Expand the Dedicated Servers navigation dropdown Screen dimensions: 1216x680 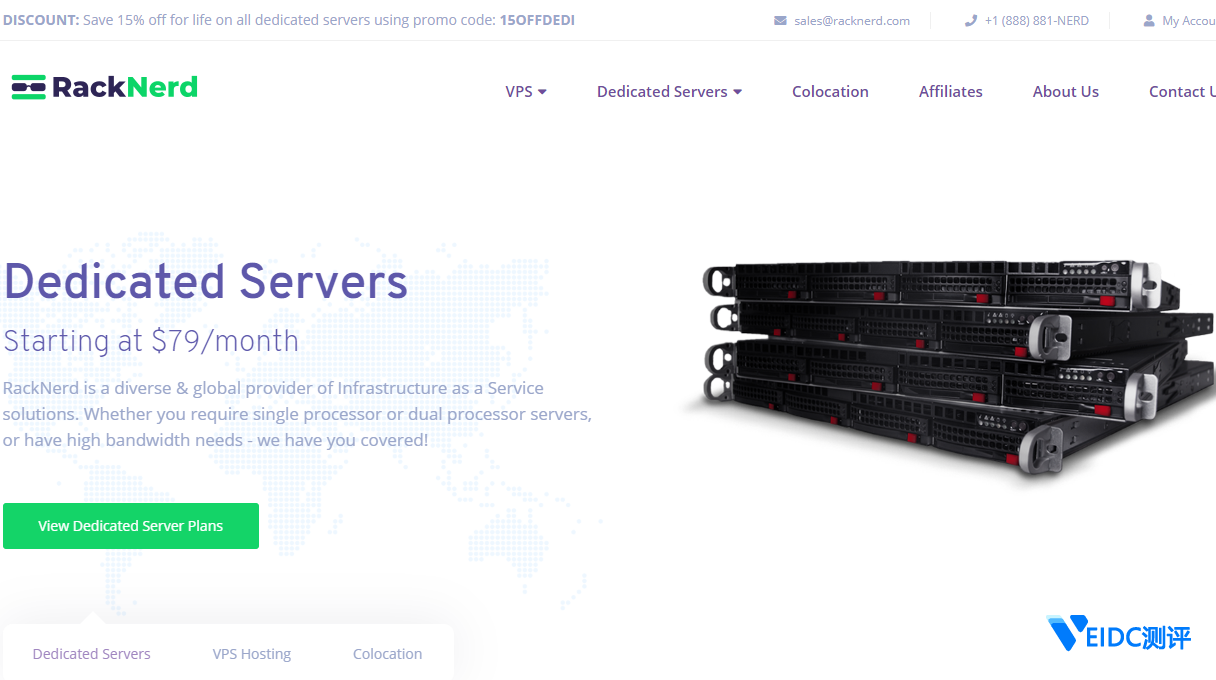pos(669,92)
